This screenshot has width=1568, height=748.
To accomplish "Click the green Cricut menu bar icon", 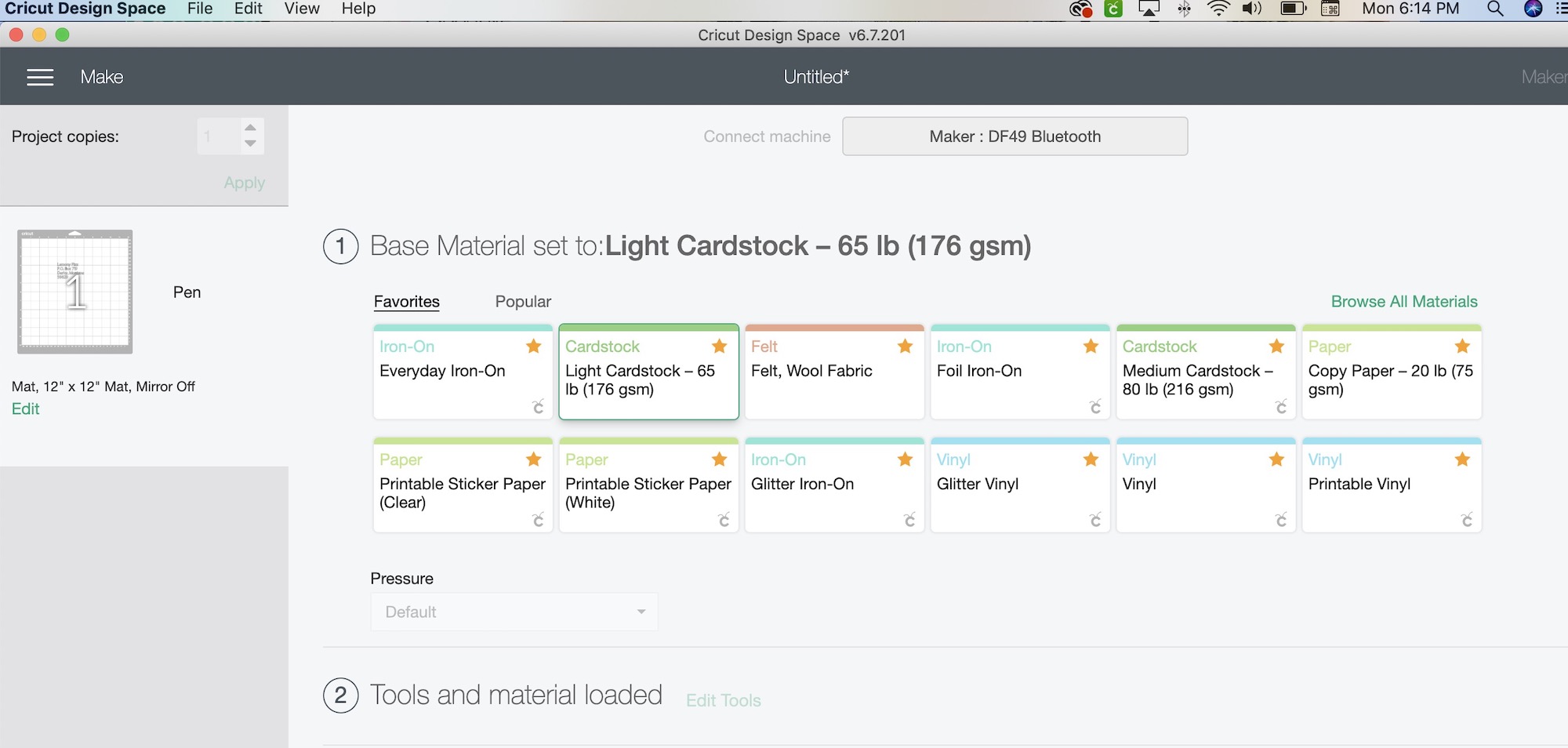I will click(x=1113, y=9).
